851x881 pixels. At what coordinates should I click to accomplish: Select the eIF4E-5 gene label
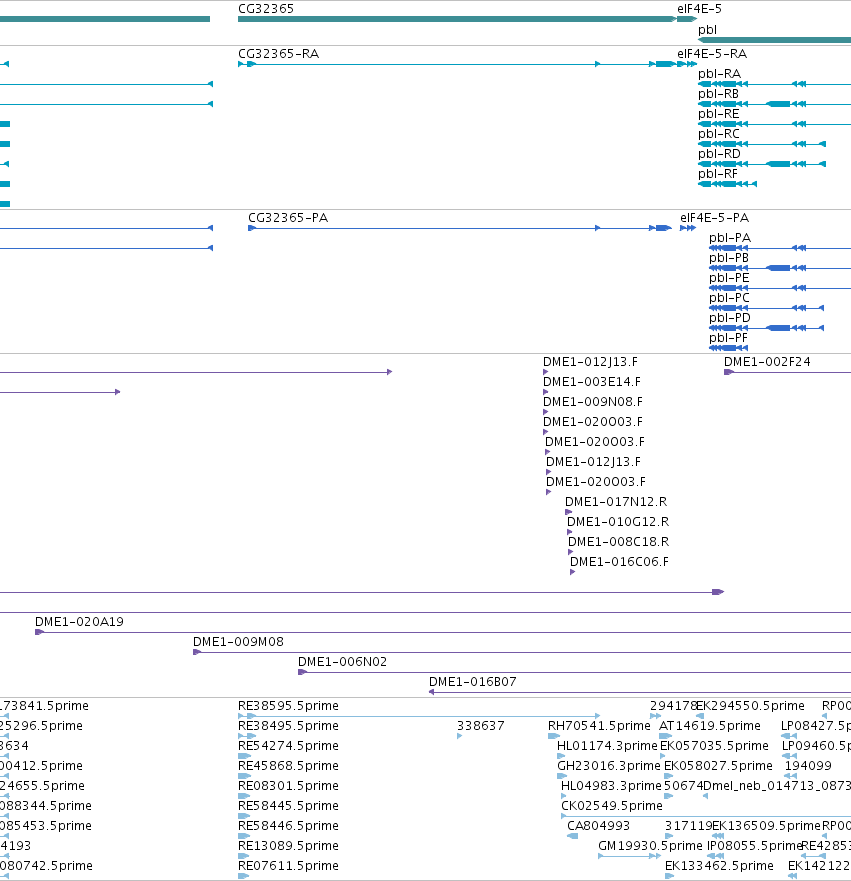699,8
